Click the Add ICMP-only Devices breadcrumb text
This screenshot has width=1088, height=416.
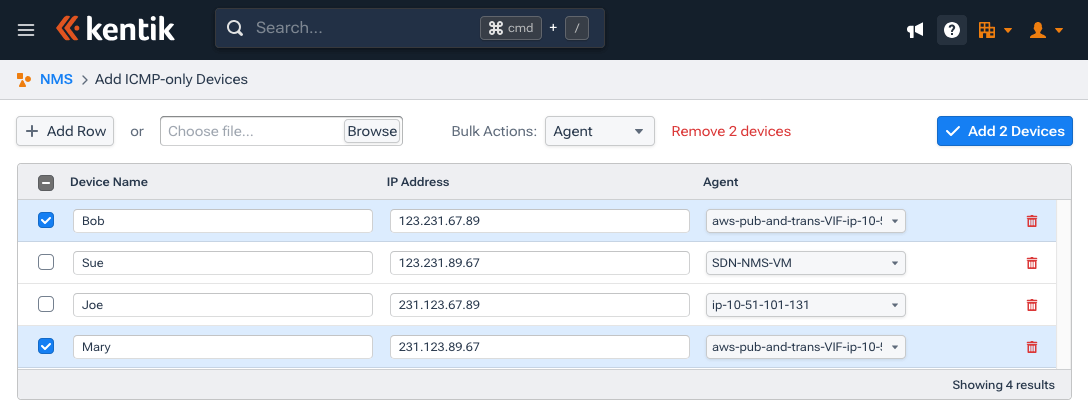[x=171, y=79]
